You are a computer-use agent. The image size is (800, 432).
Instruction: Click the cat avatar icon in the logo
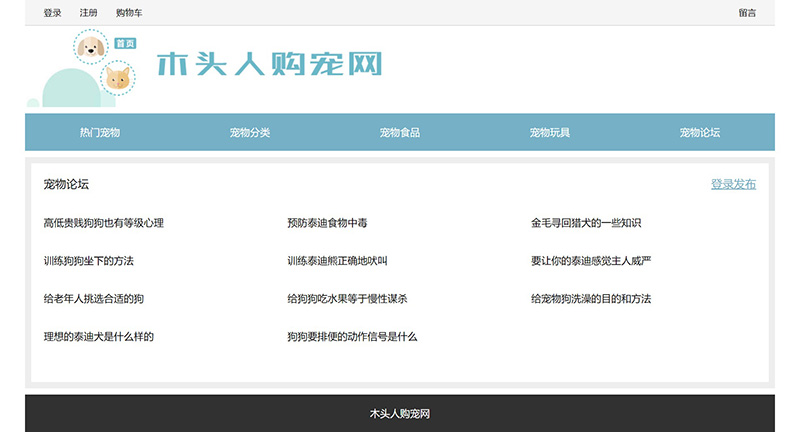(x=118, y=77)
